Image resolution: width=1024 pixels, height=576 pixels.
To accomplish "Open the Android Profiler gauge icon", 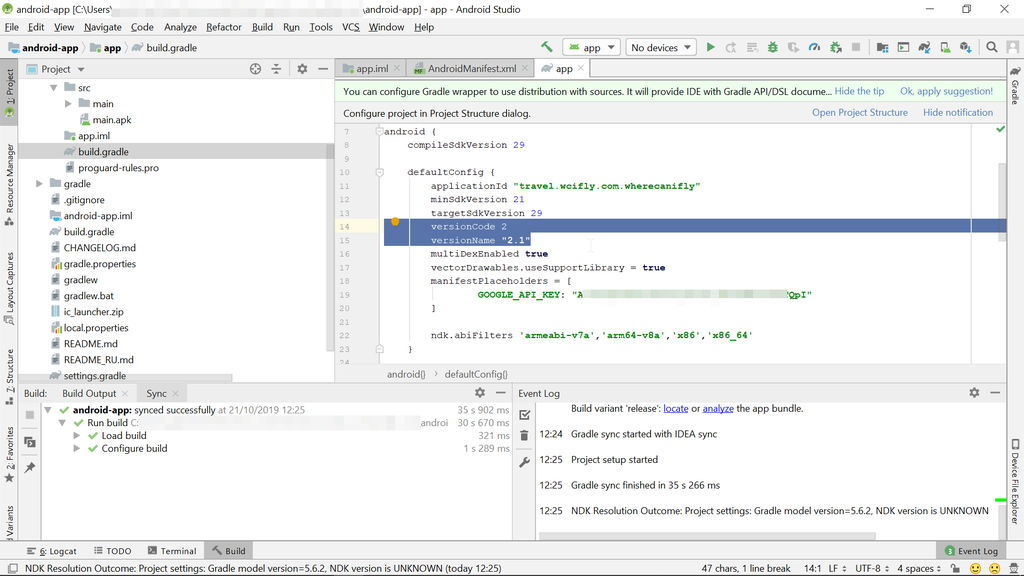I will [x=814, y=47].
